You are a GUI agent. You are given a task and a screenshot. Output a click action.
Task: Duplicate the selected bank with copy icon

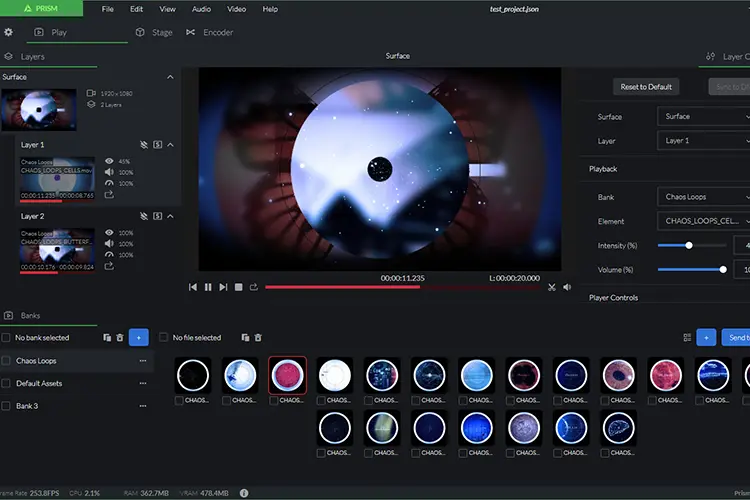[x=107, y=338]
